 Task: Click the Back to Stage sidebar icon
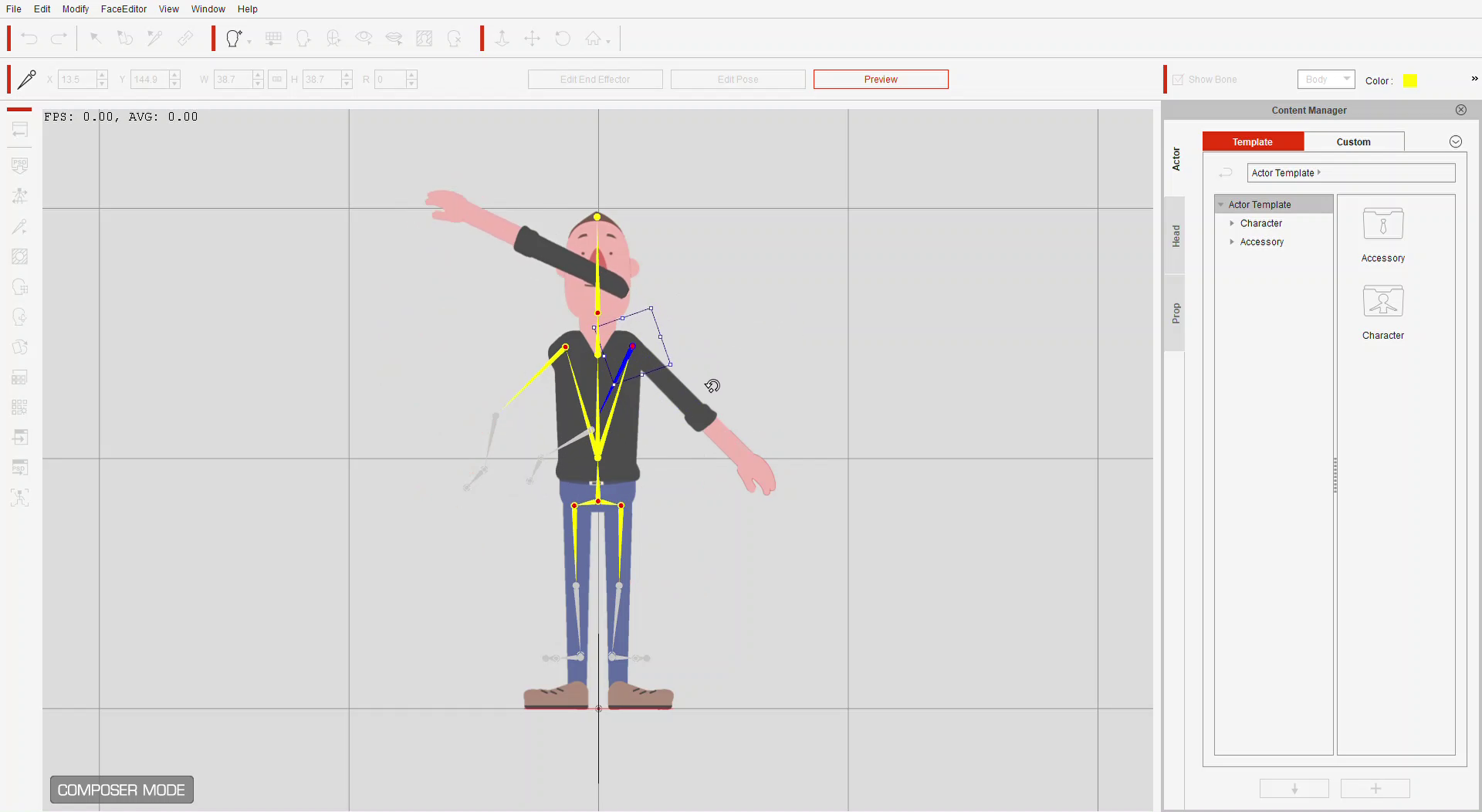pos(20,130)
